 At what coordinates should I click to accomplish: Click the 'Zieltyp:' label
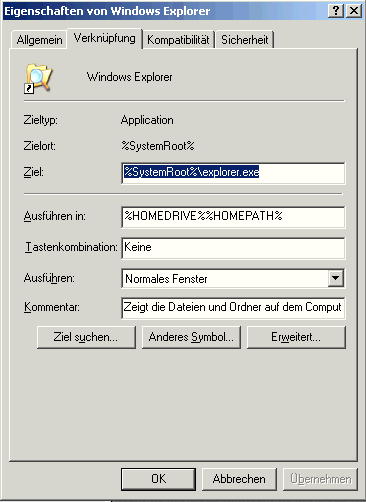40,120
